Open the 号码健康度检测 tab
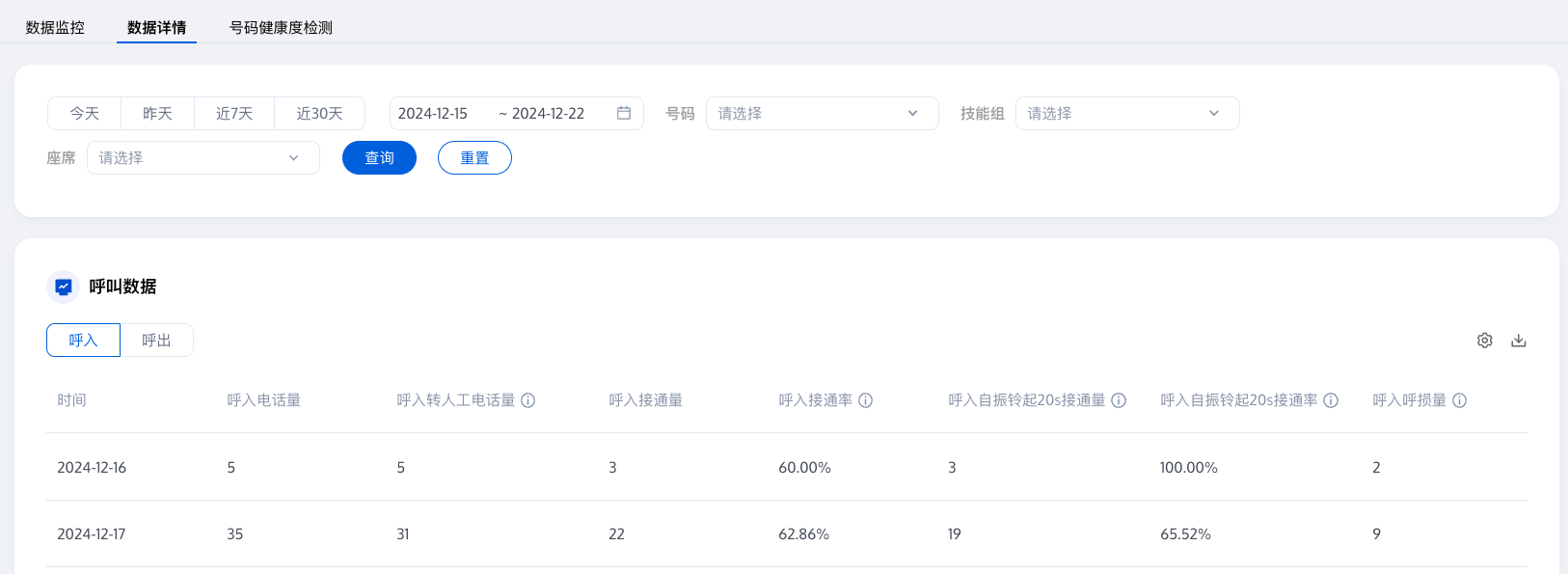 click(281, 27)
